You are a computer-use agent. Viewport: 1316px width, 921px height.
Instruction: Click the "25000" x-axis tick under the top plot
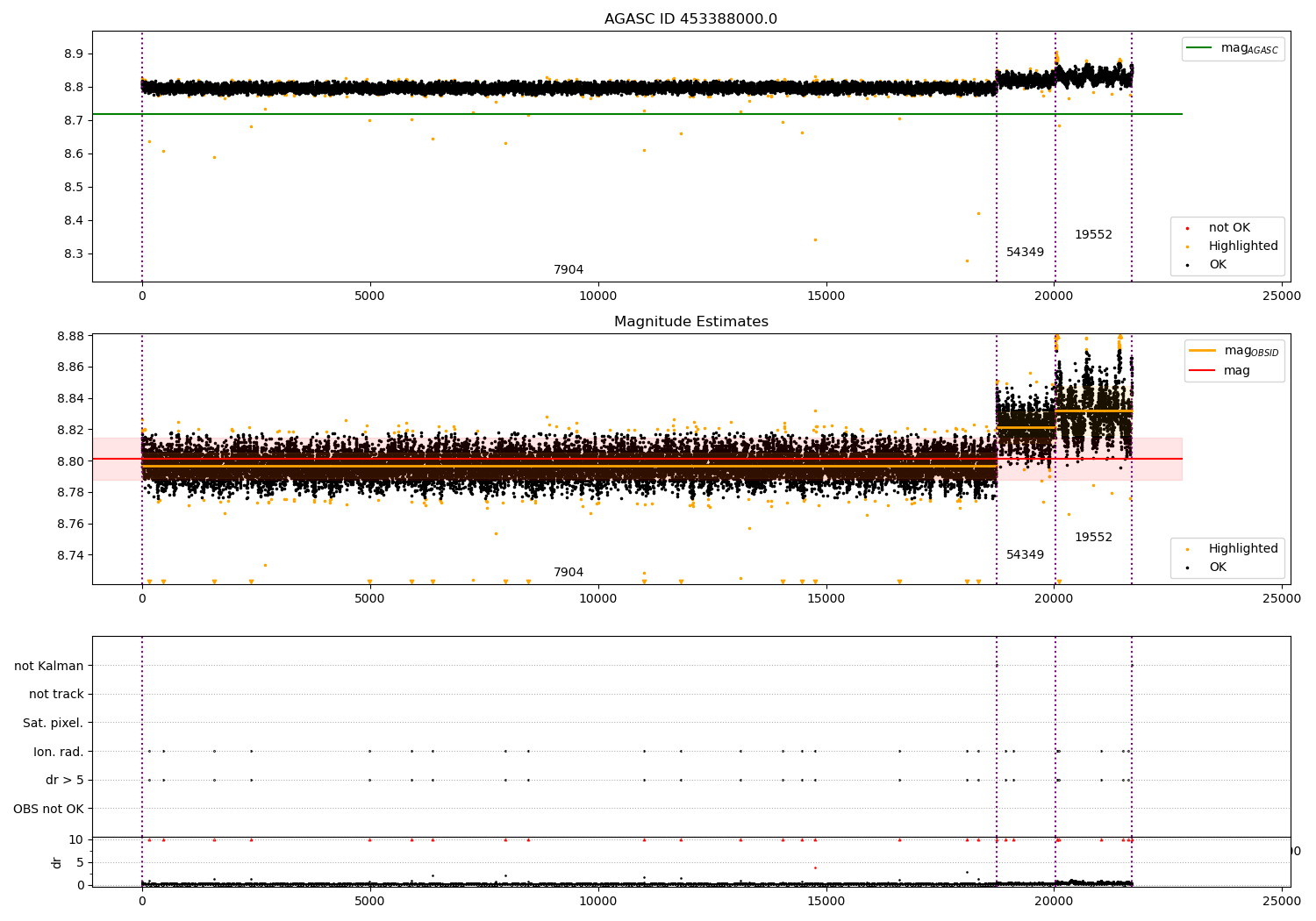coord(1282,296)
